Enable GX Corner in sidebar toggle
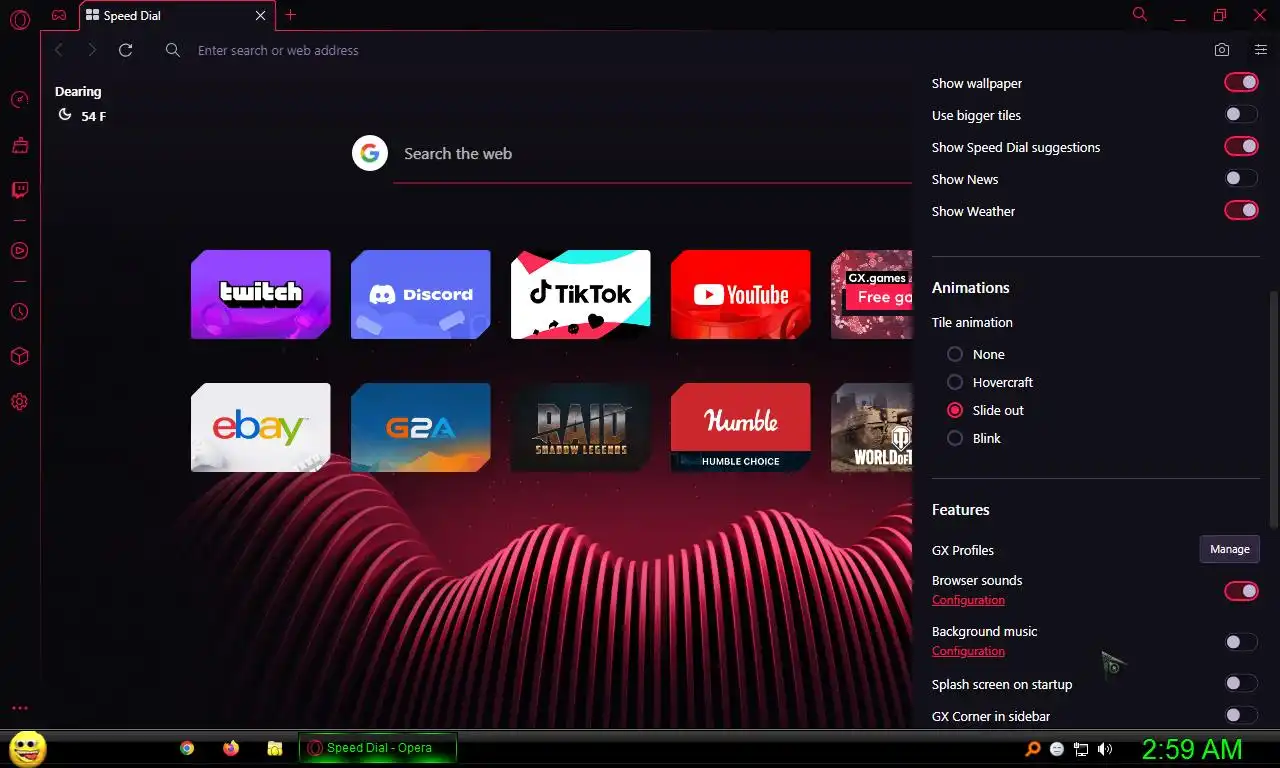Screen dimensions: 1280x768 (x=1241, y=715)
